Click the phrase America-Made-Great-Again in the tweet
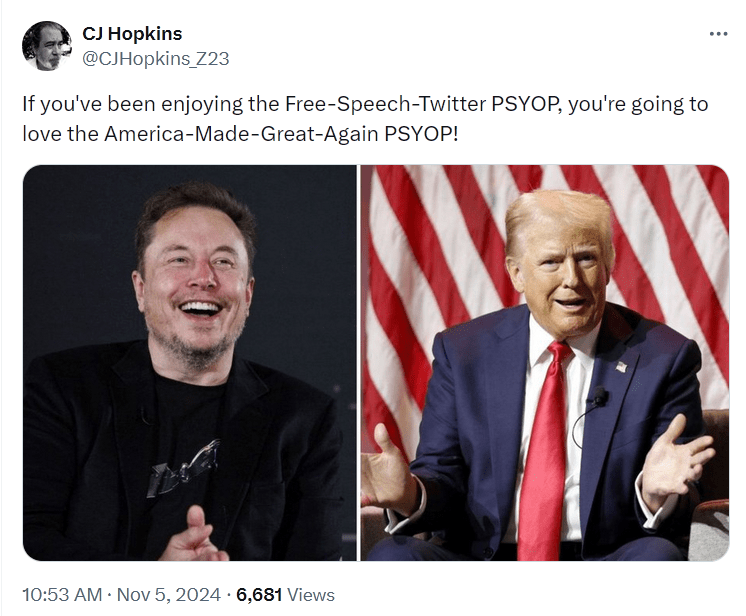This screenshot has width=746, height=616. click(243, 133)
